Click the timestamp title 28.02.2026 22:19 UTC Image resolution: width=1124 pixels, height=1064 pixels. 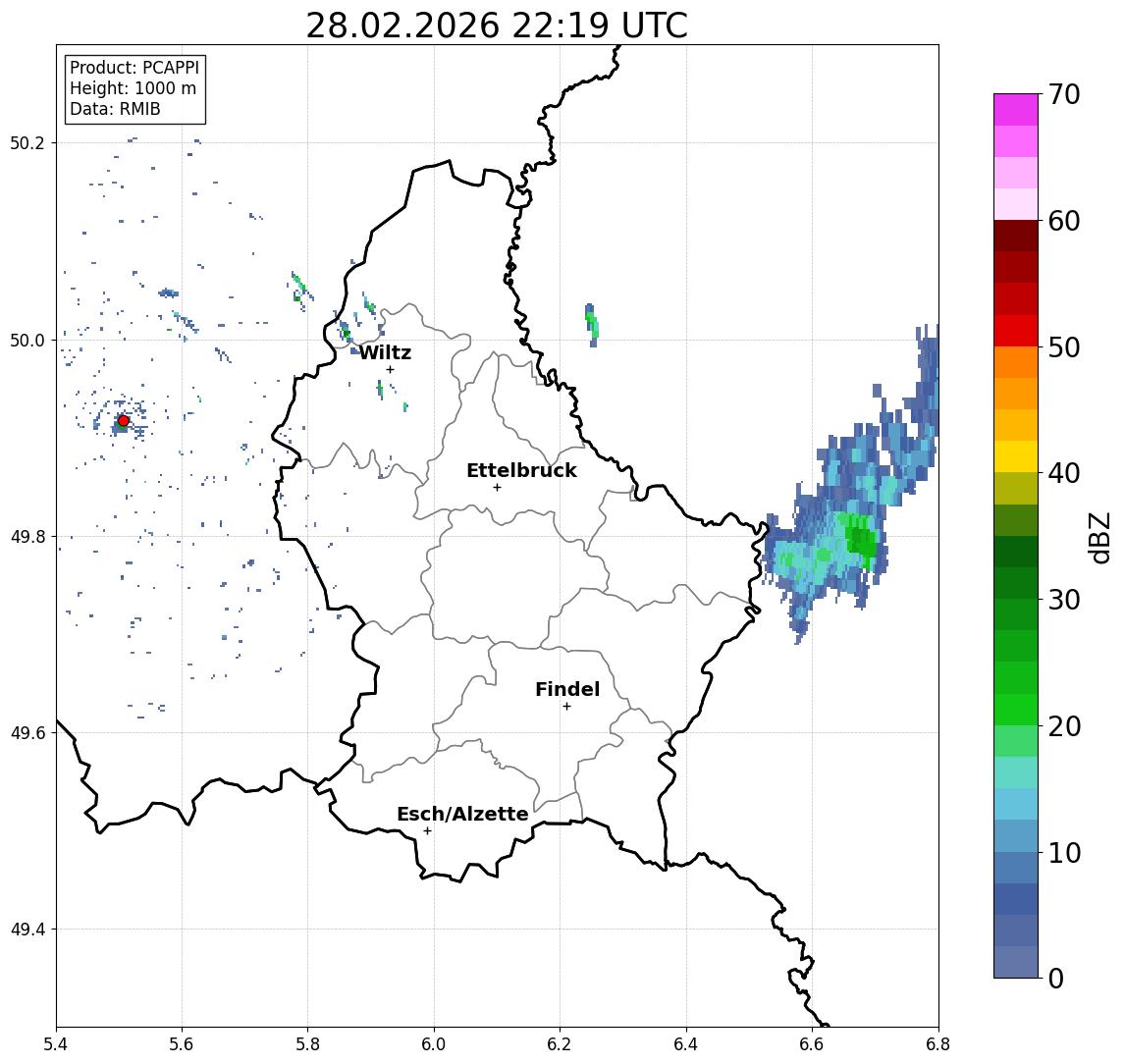coord(497,26)
